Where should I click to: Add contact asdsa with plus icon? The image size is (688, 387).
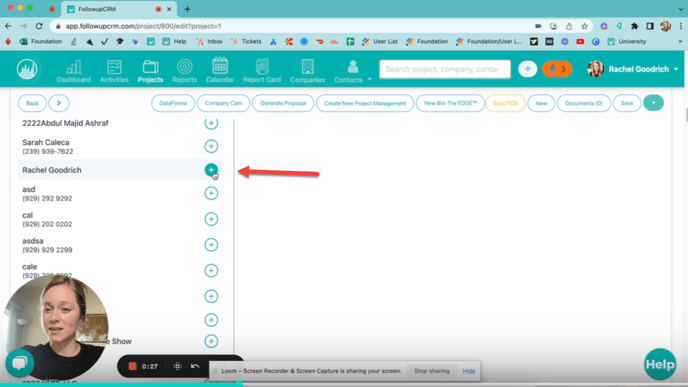pos(211,245)
